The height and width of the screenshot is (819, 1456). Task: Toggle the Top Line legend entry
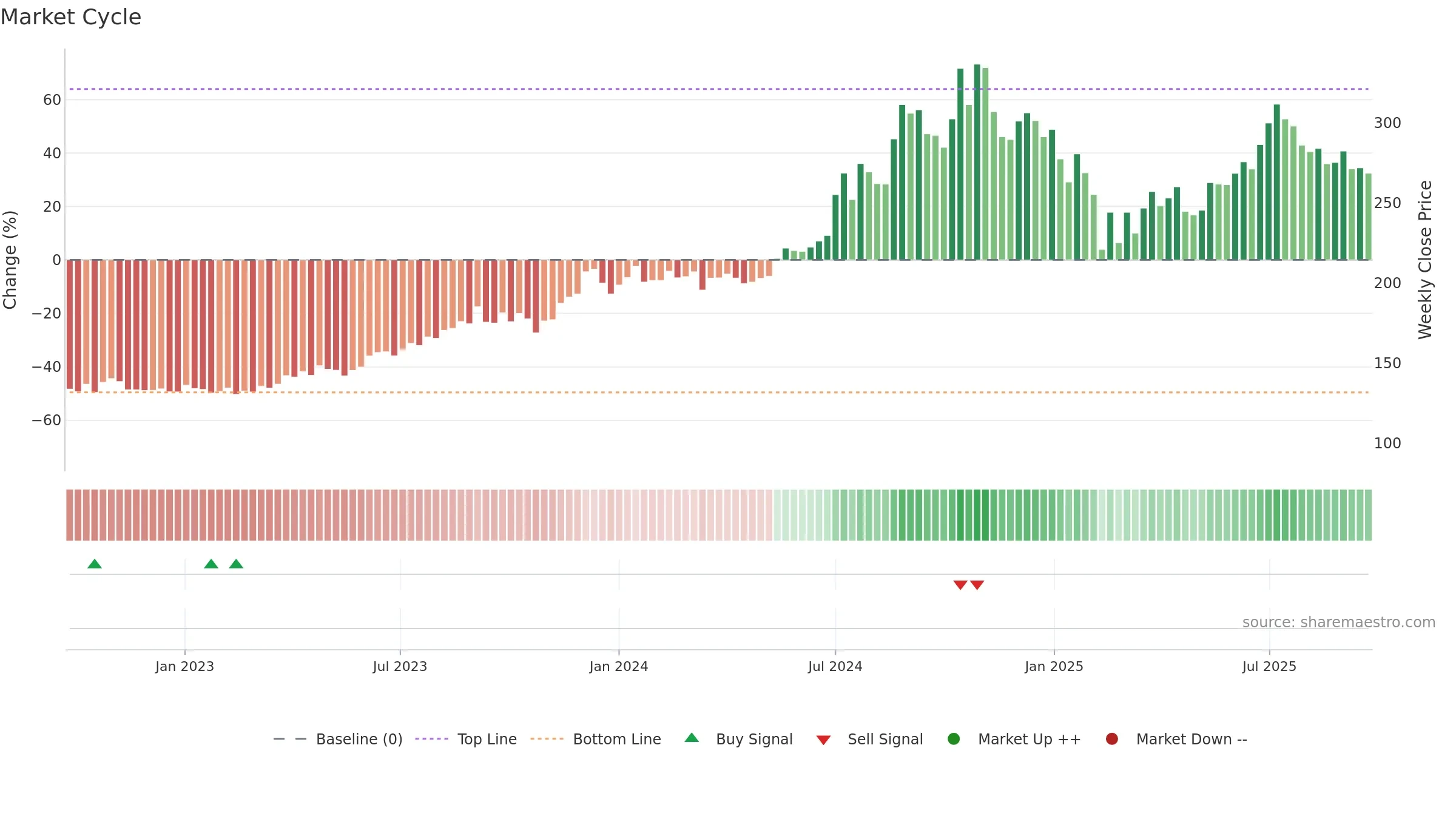point(466,739)
